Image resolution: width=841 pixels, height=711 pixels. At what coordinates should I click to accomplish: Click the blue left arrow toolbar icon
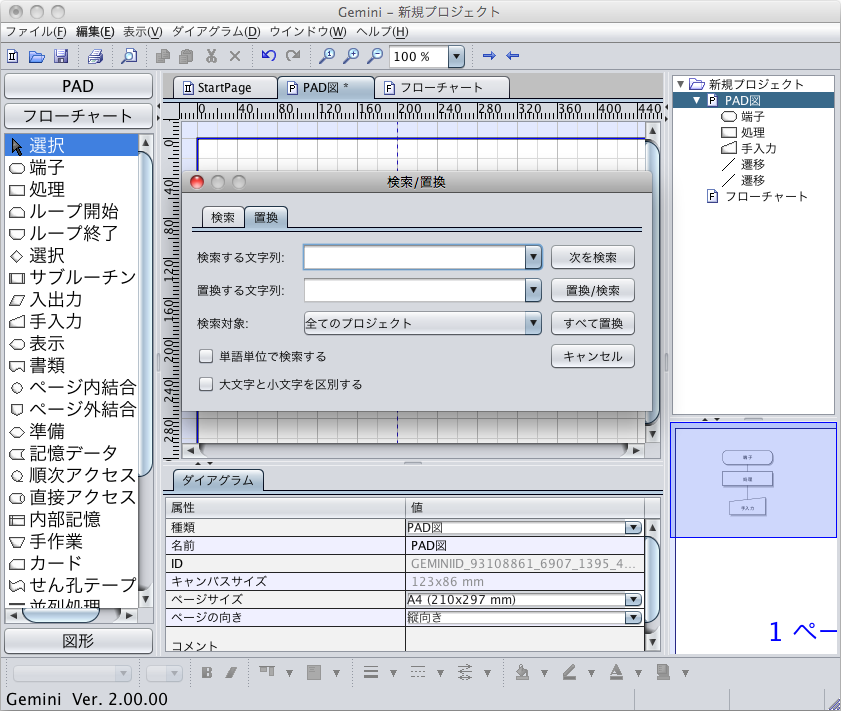tap(513, 55)
